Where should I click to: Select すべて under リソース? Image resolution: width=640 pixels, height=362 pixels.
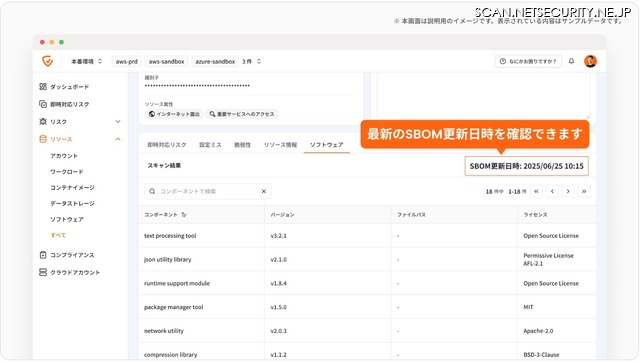coord(58,235)
